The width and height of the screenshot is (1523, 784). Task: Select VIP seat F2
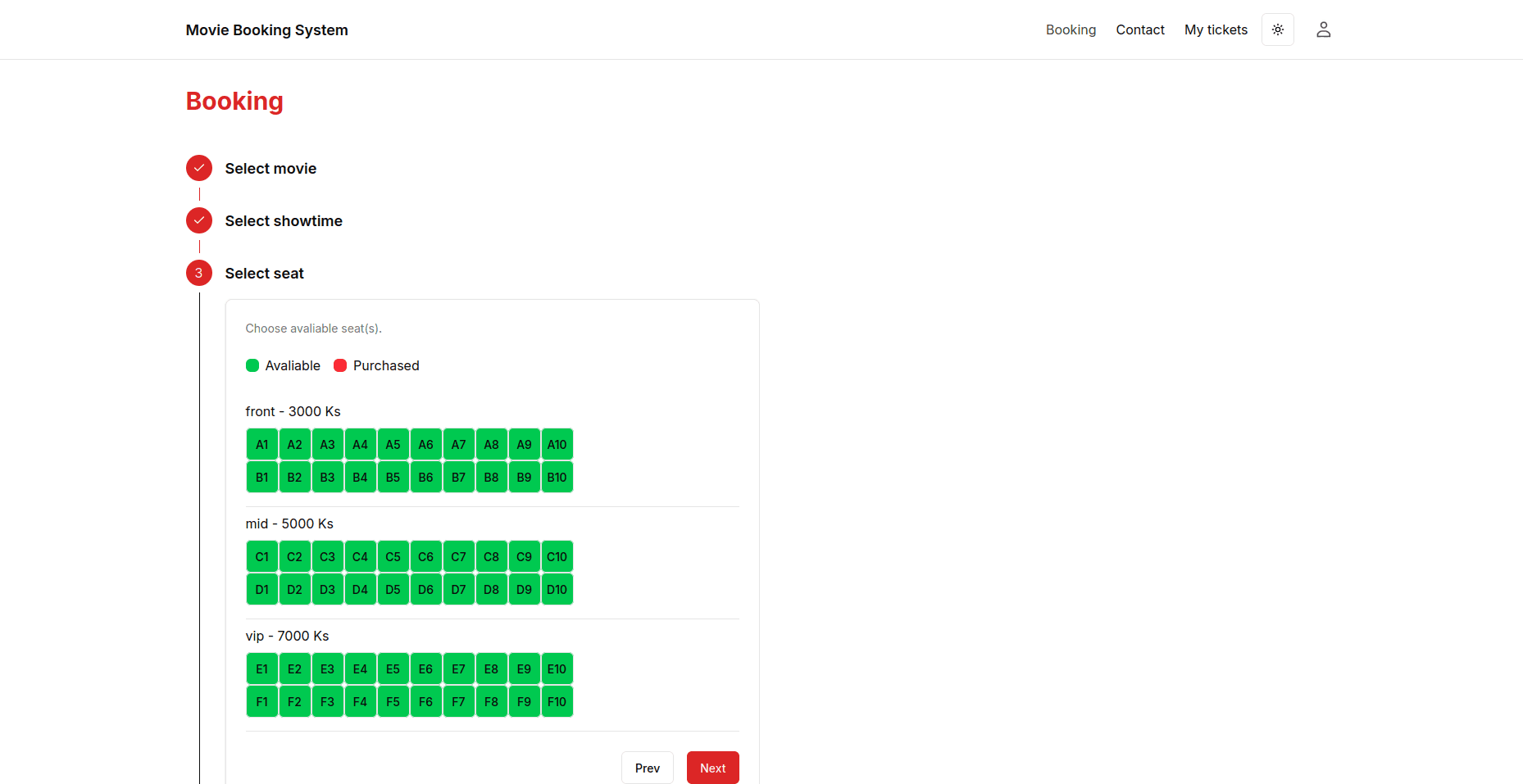295,701
